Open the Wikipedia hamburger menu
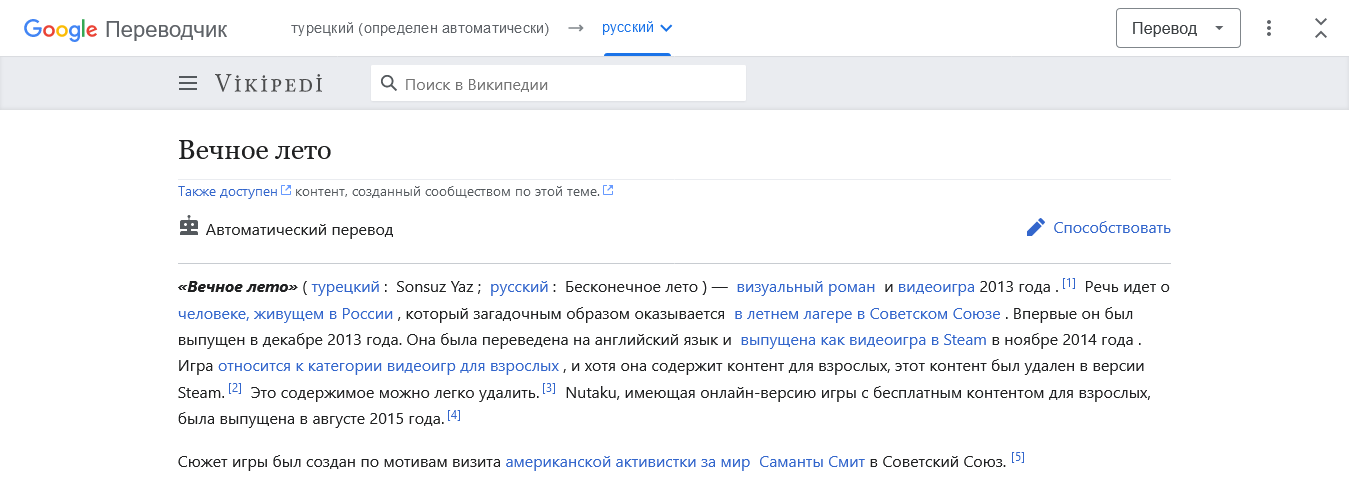 pos(188,84)
